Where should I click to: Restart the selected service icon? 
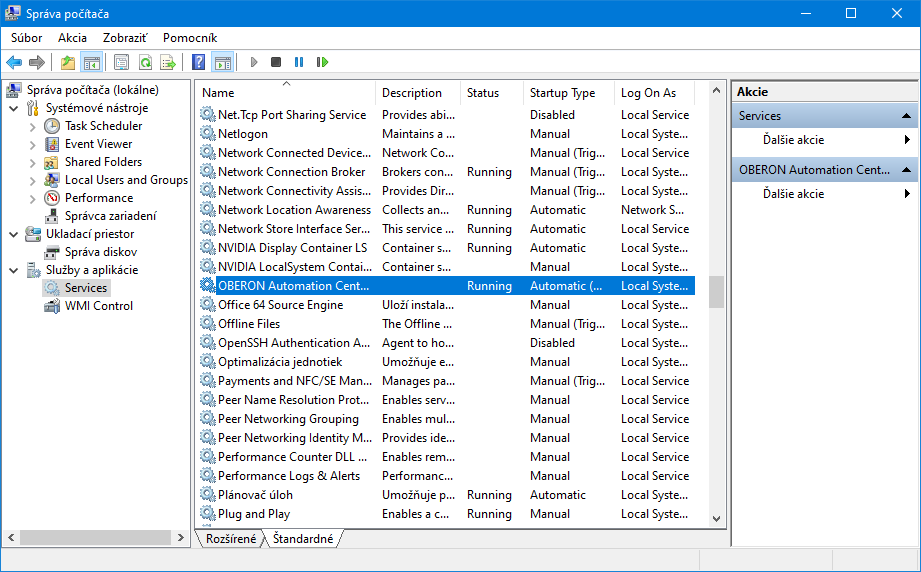[322, 62]
